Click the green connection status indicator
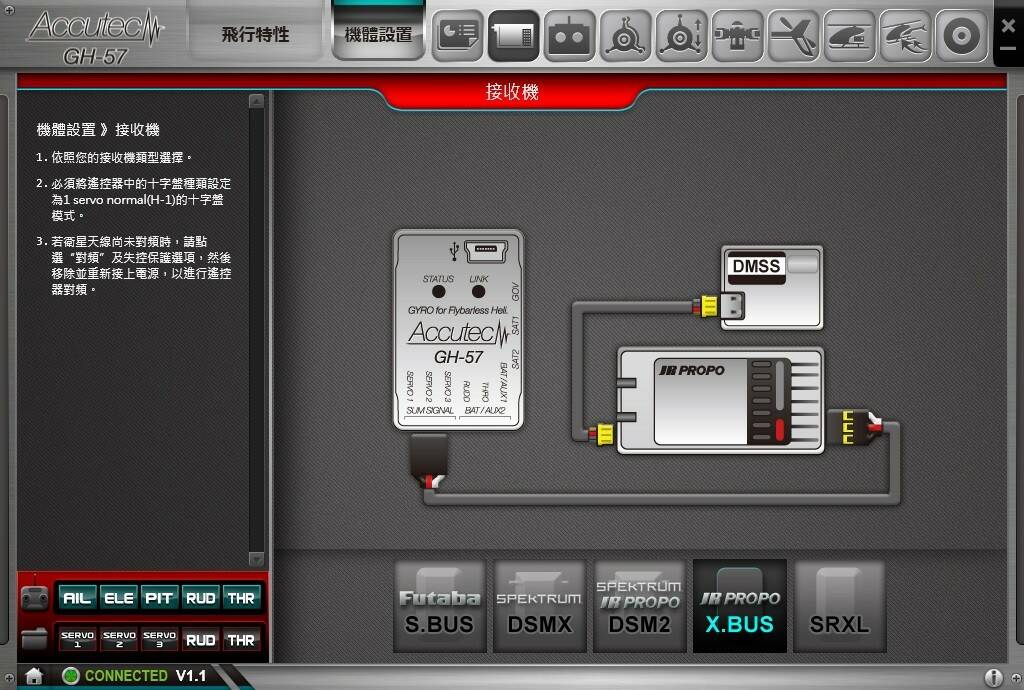The image size is (1024, 690). pyautogui.click(x=71, y=676)
